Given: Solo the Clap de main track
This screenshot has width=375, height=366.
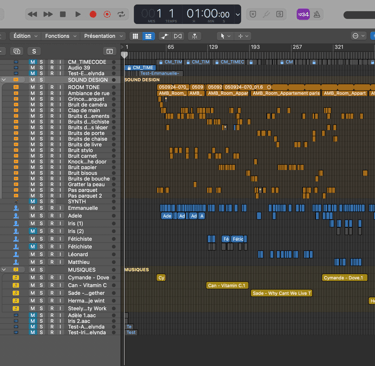Looking at the screenshot, I should point(41,110).
